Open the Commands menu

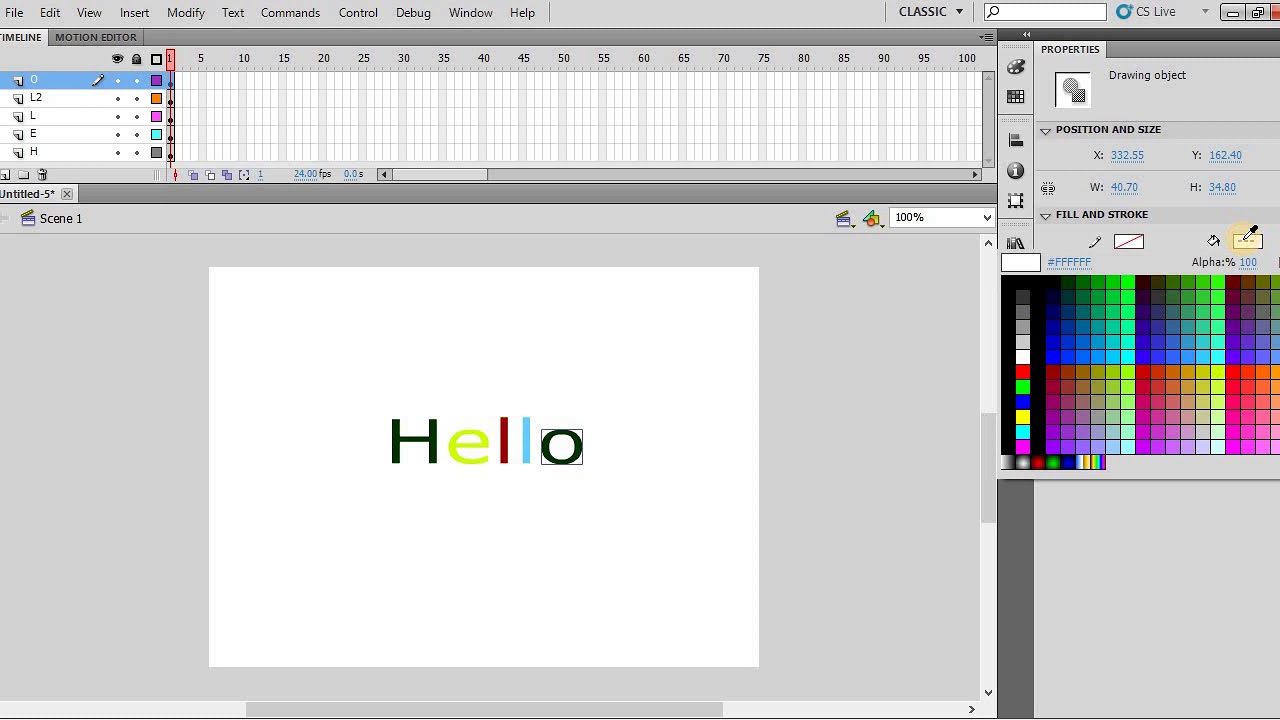coord(290,13)
